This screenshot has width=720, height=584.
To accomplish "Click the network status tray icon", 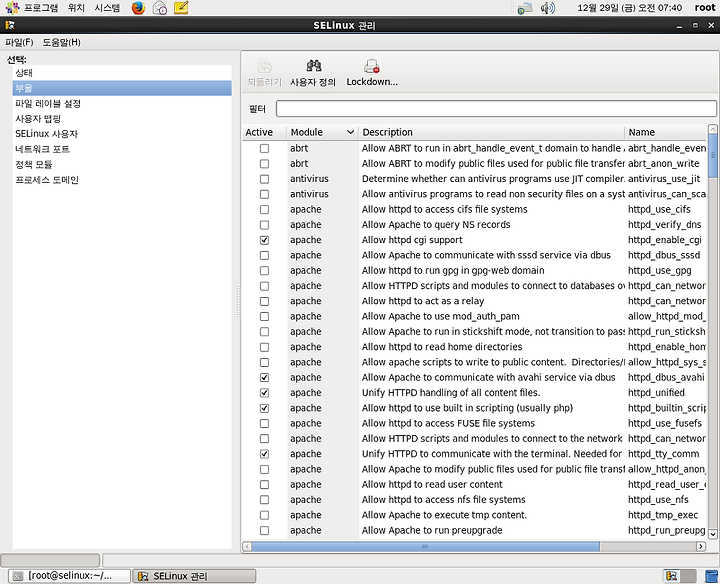I will pos(525,8).
